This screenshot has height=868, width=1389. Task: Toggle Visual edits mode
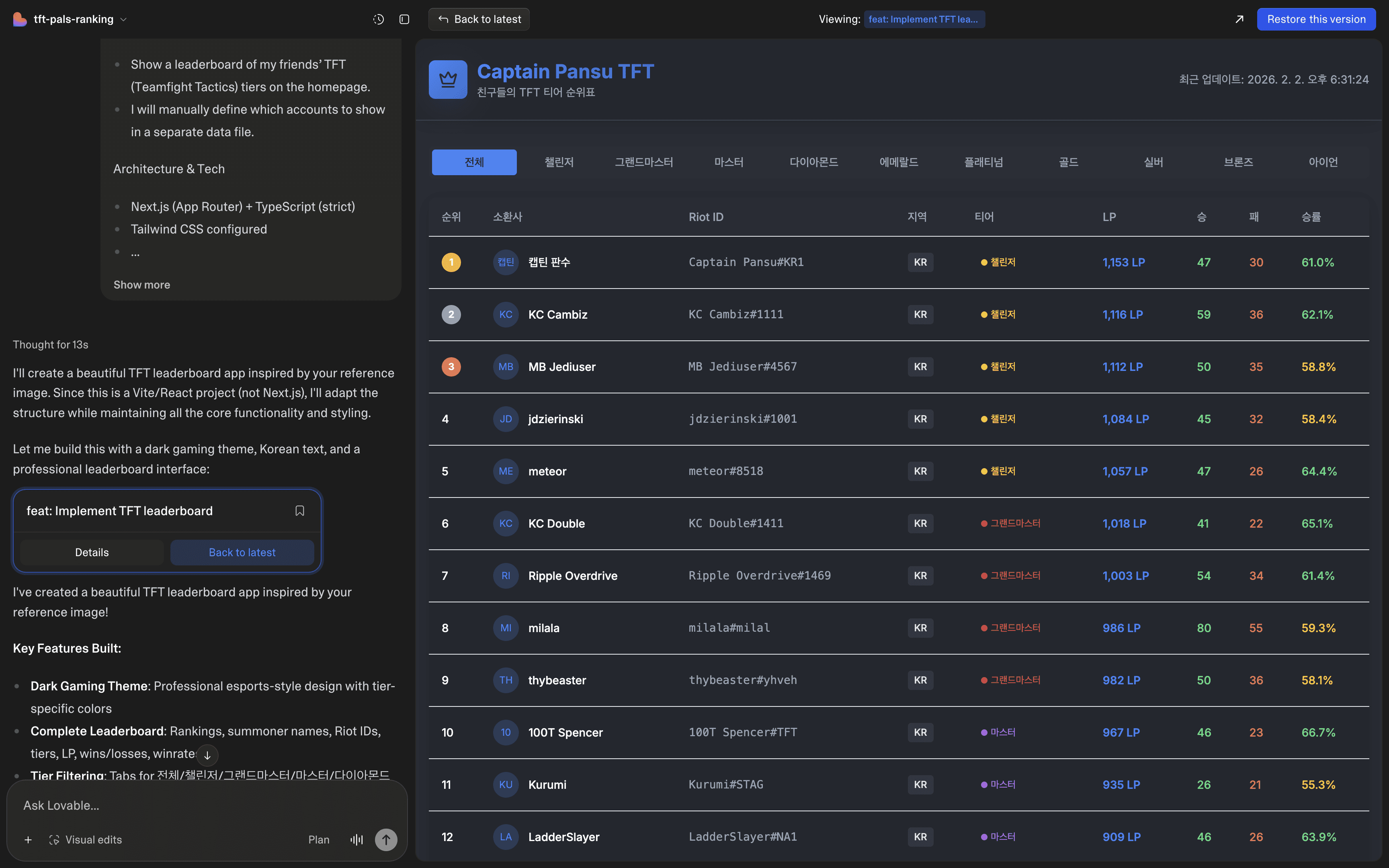(x=86, y=840)
